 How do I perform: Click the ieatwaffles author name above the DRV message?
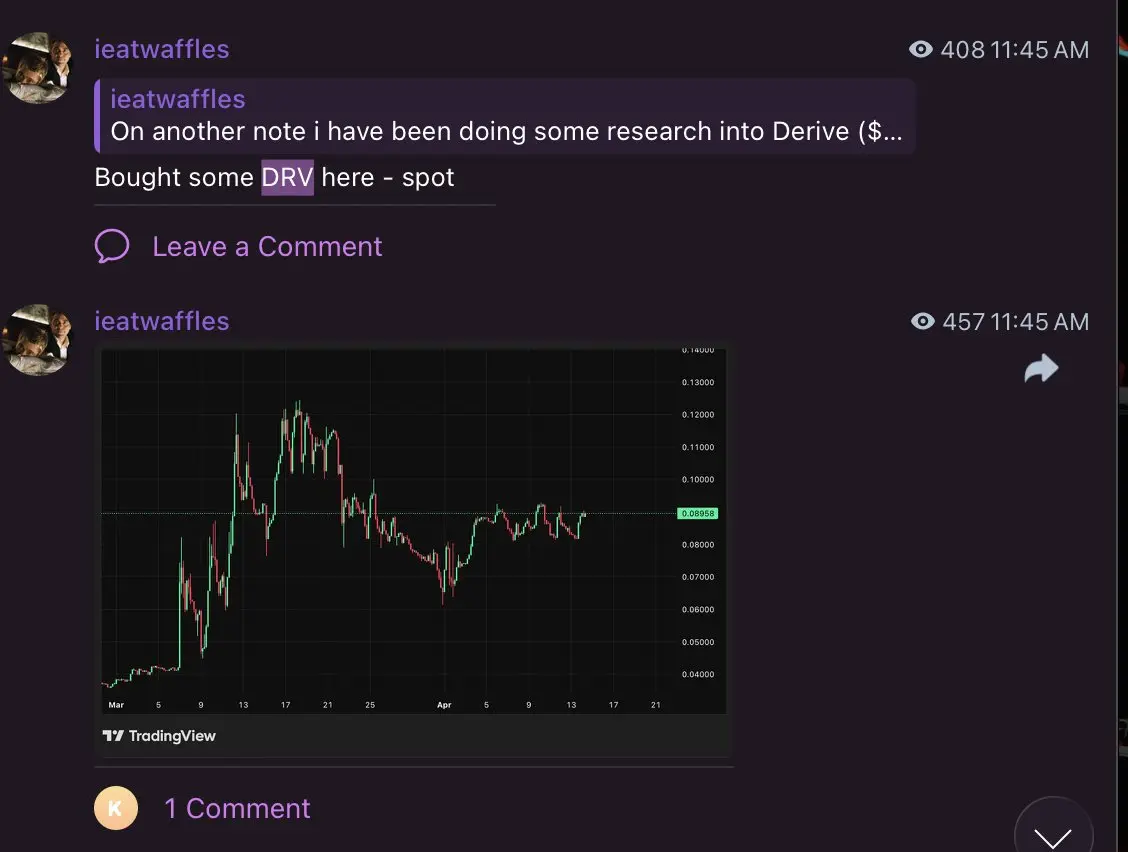[x=162, y=49]
